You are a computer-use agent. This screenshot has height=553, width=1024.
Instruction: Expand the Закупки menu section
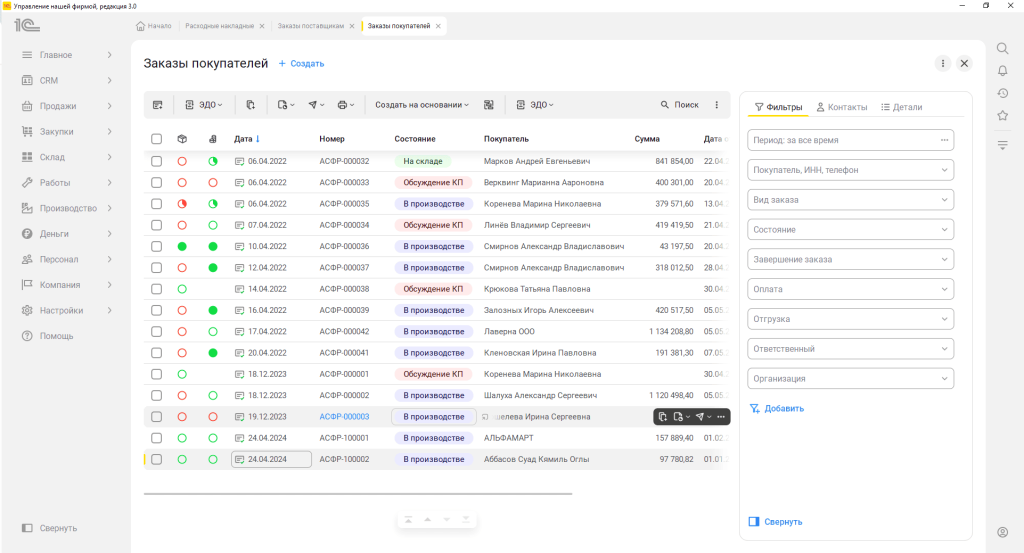point(67,131)
